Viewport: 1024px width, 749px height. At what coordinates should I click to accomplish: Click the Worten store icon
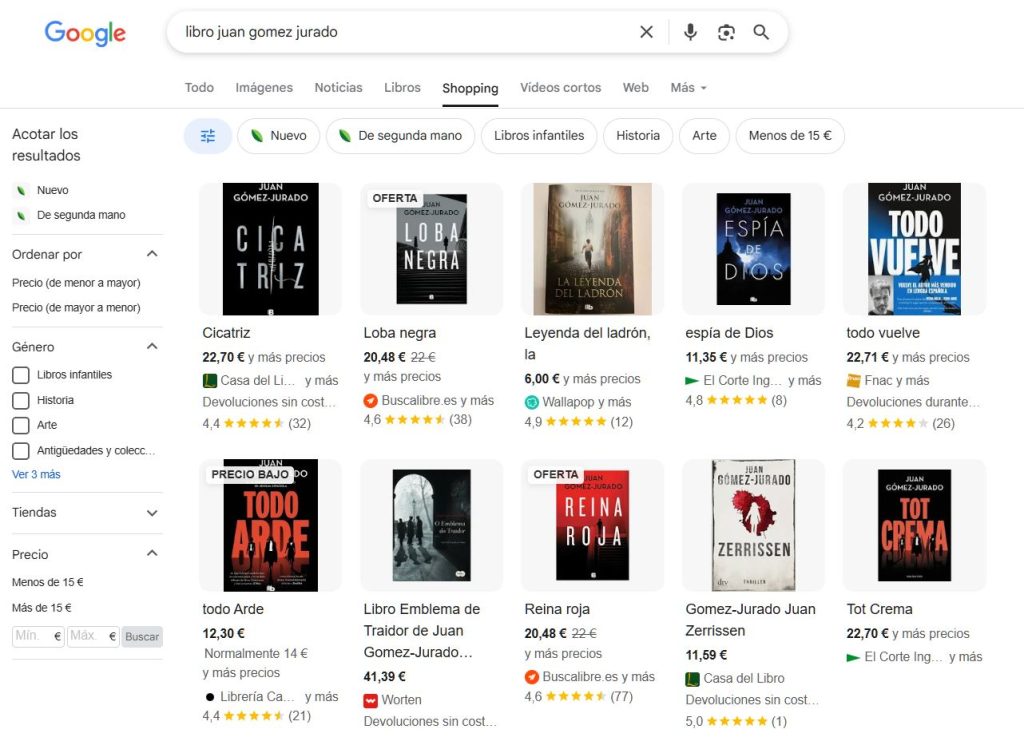click(x=370, y=701)
